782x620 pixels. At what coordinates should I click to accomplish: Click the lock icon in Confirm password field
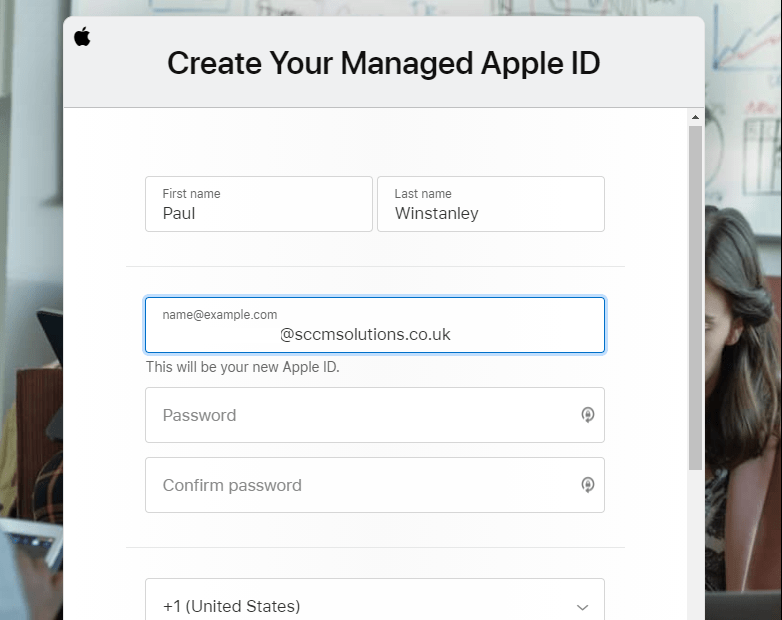588,485
